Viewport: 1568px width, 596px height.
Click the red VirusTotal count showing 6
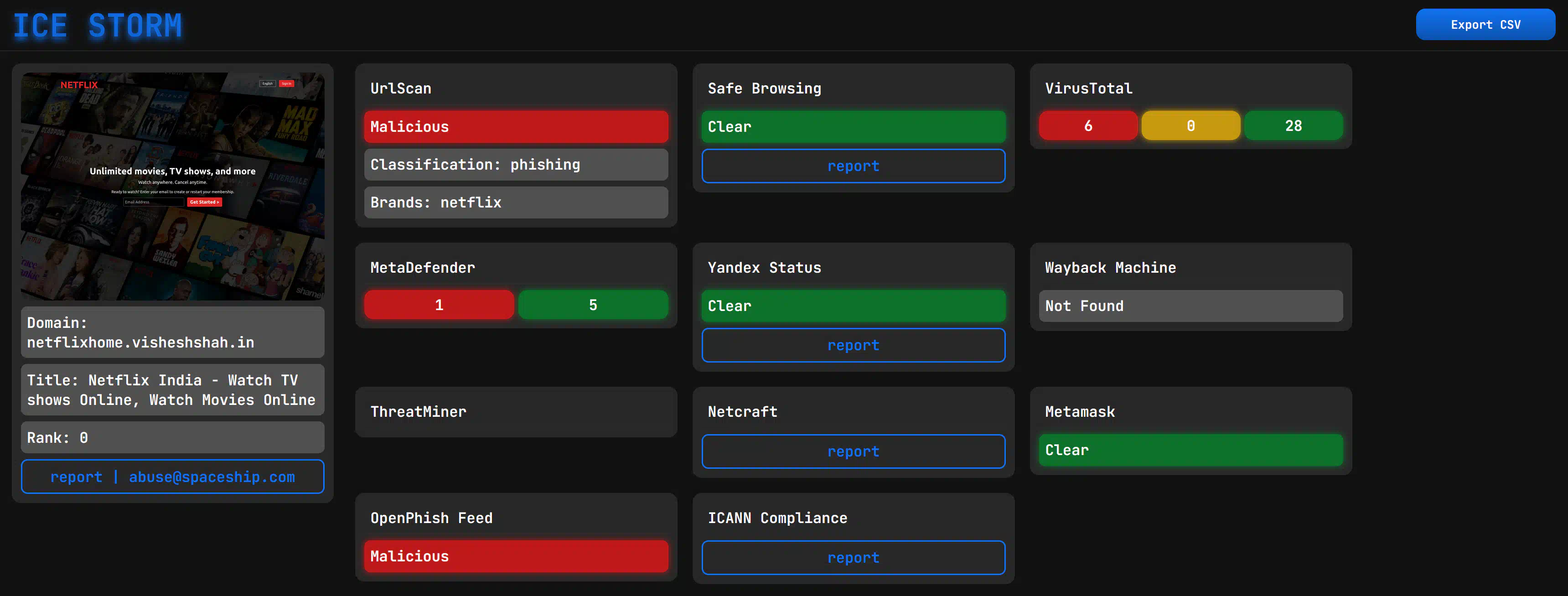click(1088, 126)
